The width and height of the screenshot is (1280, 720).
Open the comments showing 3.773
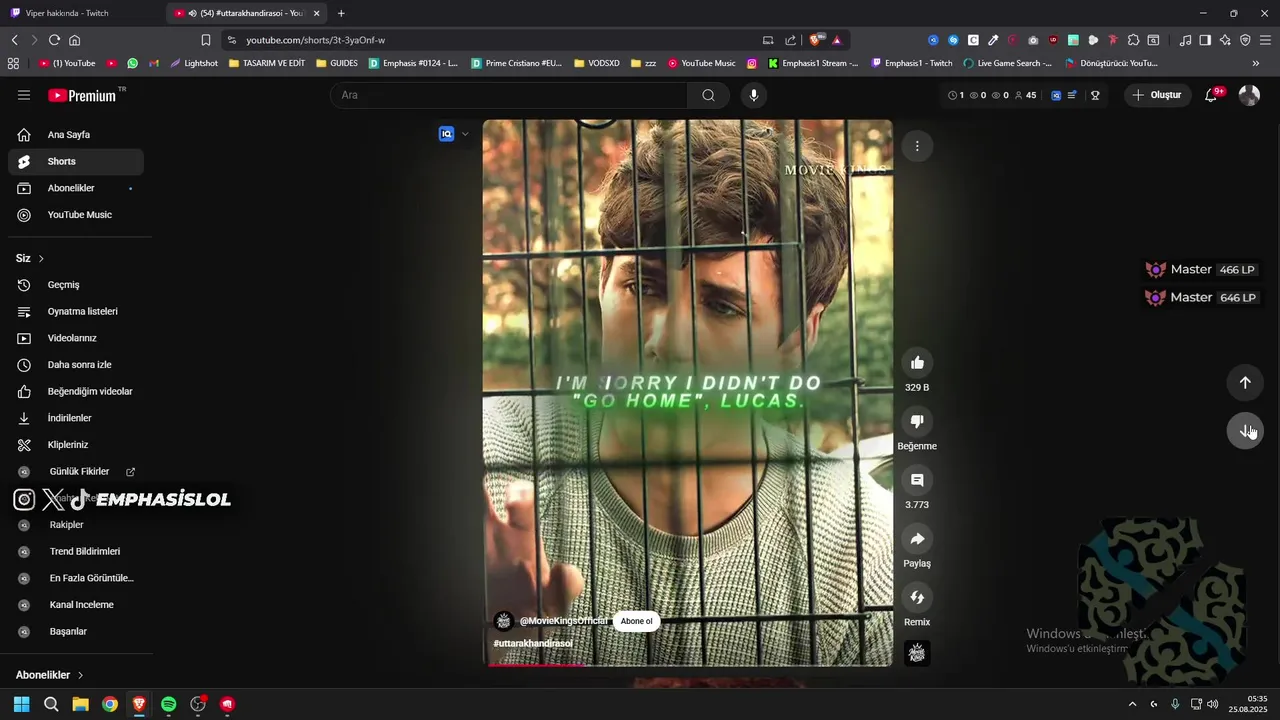(917, 480)
